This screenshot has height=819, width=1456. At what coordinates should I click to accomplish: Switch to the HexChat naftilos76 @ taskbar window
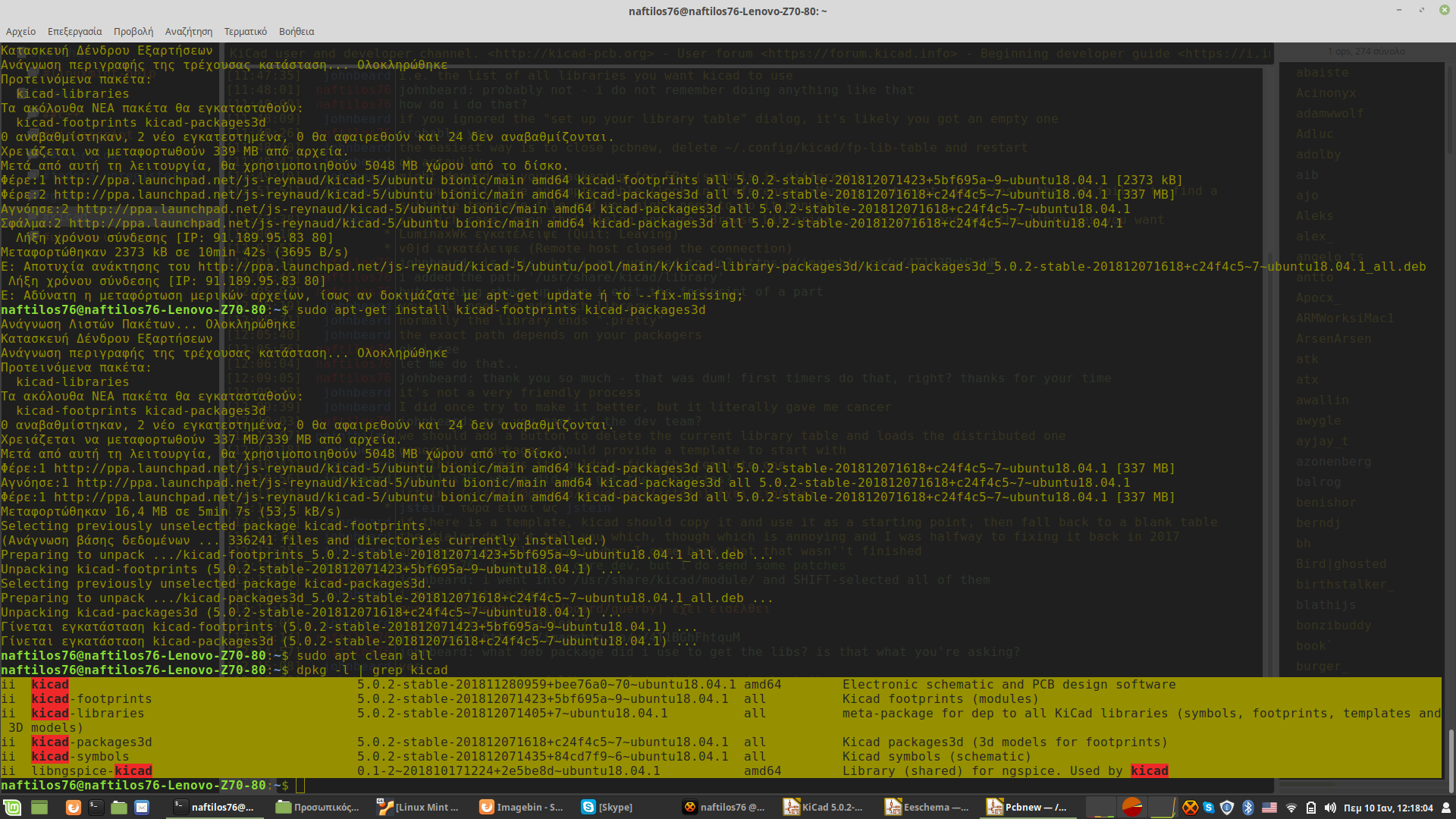[725, 808]
